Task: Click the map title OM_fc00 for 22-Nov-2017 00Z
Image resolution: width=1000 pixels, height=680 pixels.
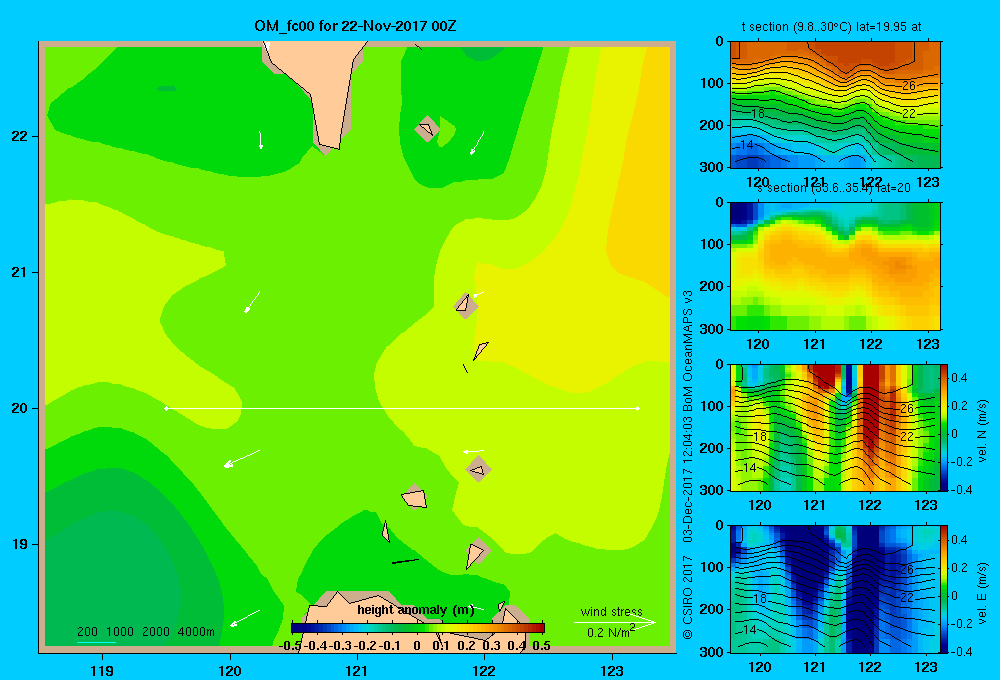Action: [355, 26]
